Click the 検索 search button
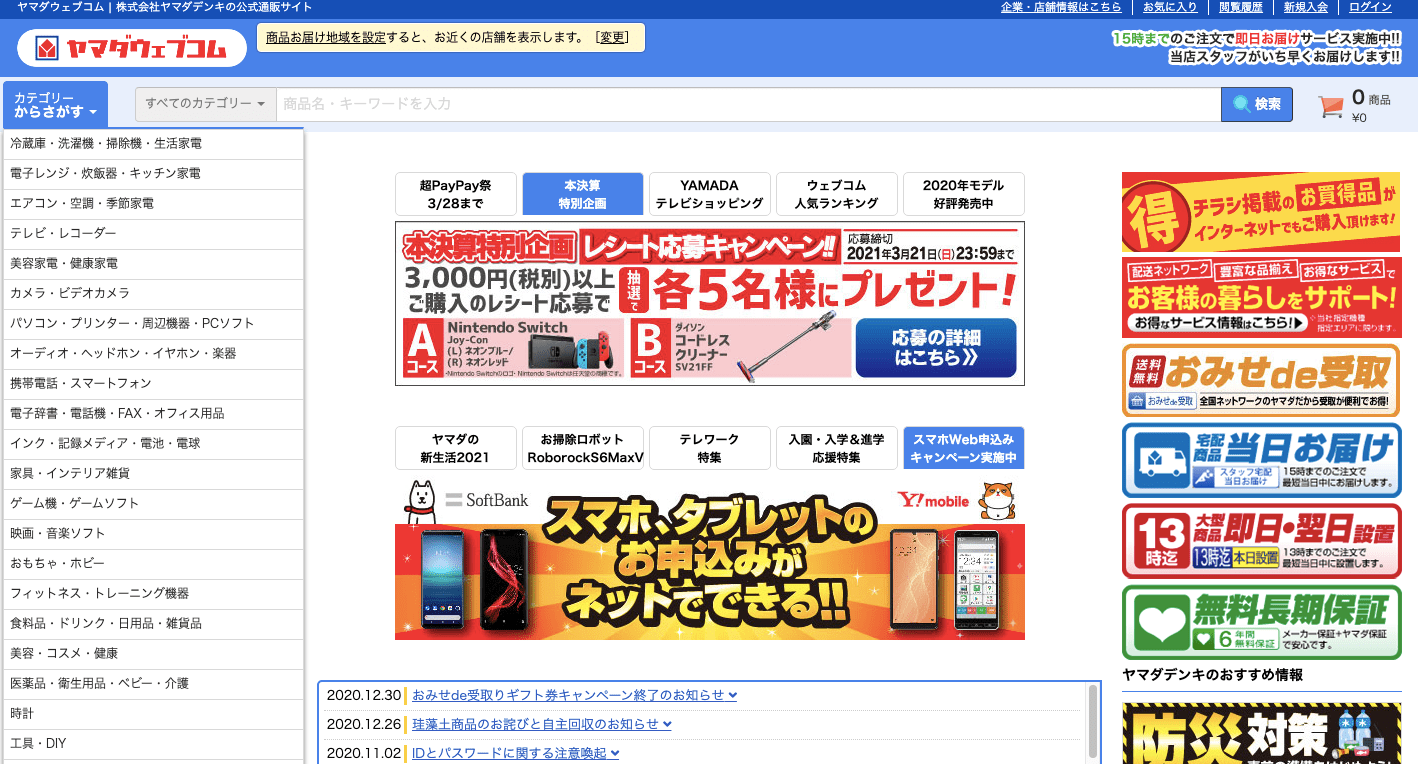Image resolution: width=1418 pixels, height=764 pixels. pyautogui.click(x=1257, y=104)
